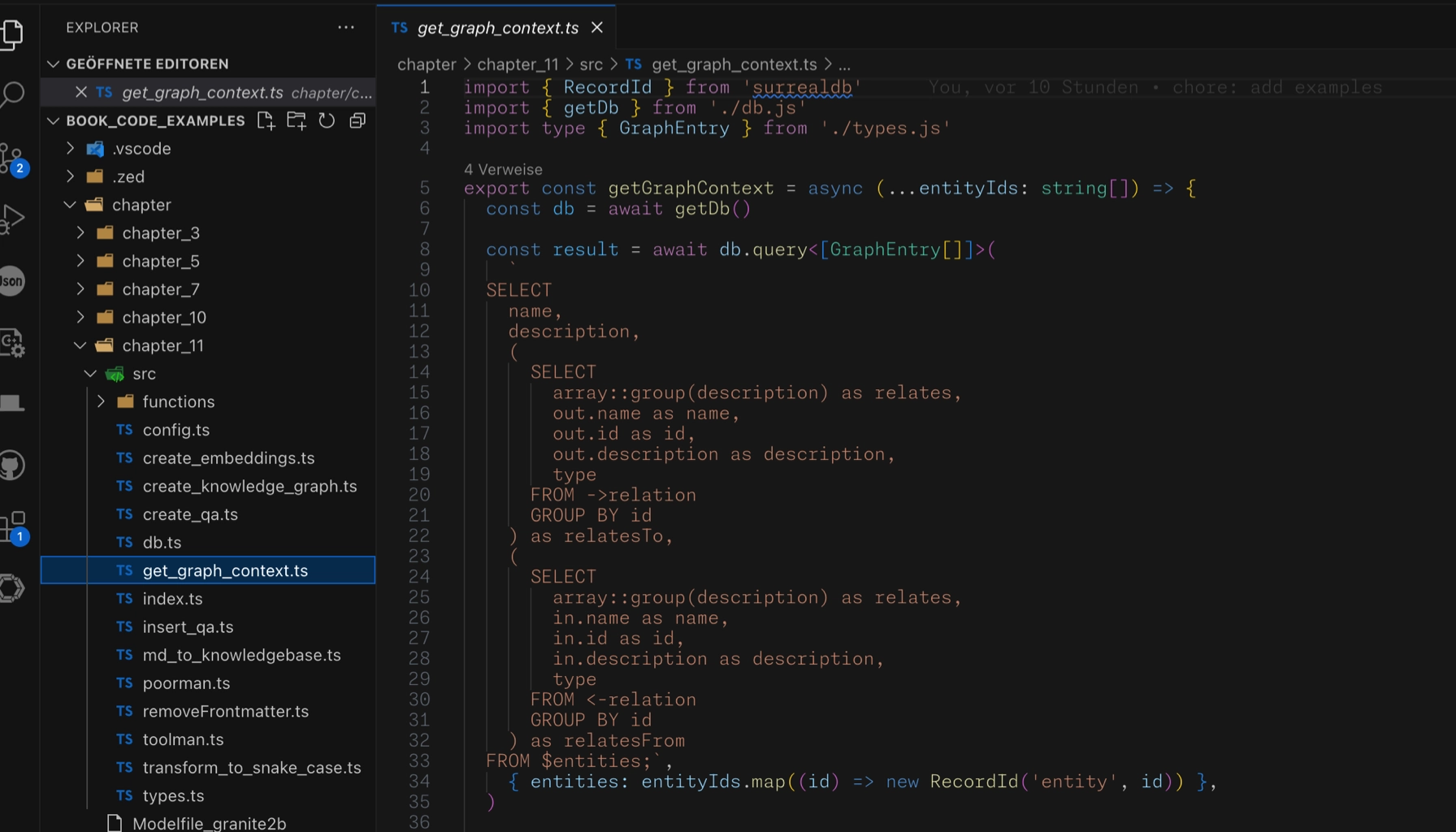This screenshot has width=1456, height=832.
Task: Close the get_graph_context.ts editor tab
Action: click(x=597, y=28)
